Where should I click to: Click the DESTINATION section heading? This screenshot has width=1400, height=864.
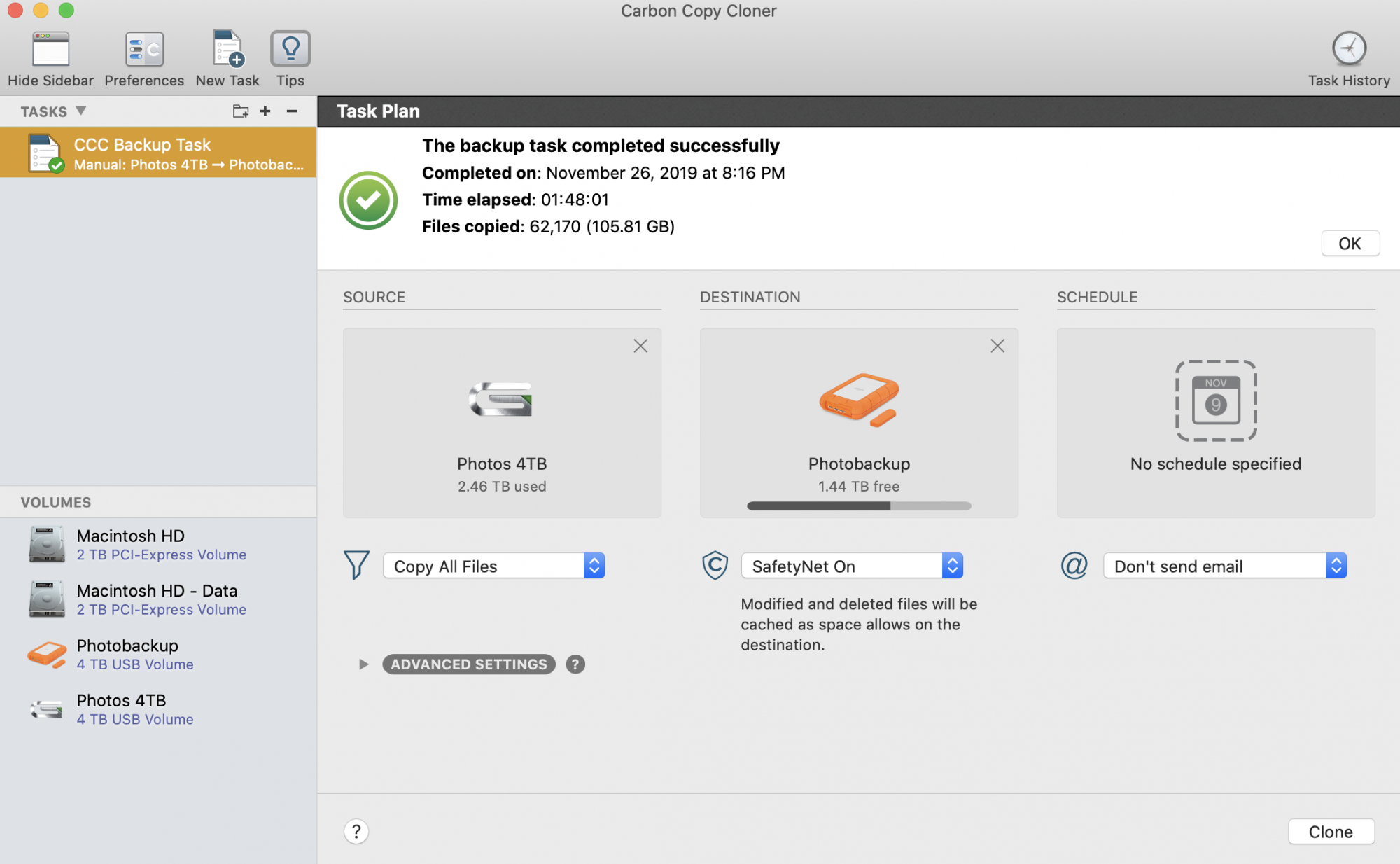(x=750, y=297)
